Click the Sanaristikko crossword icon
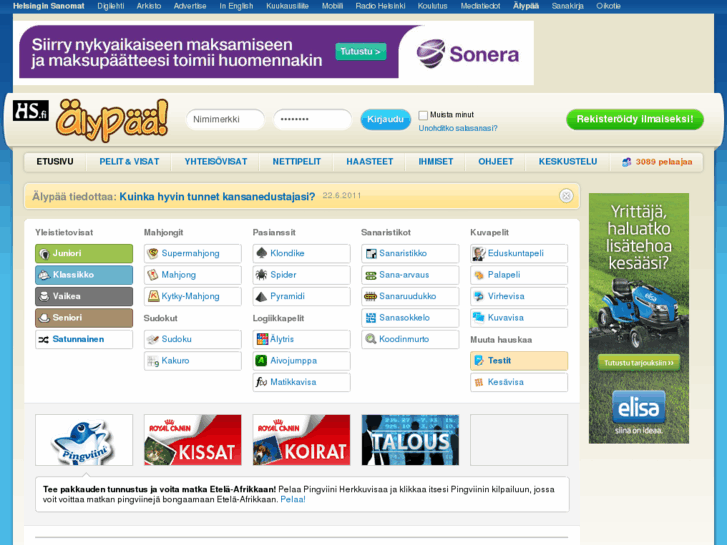The width and height of the screenshot is (727, 545). [370, 253]
